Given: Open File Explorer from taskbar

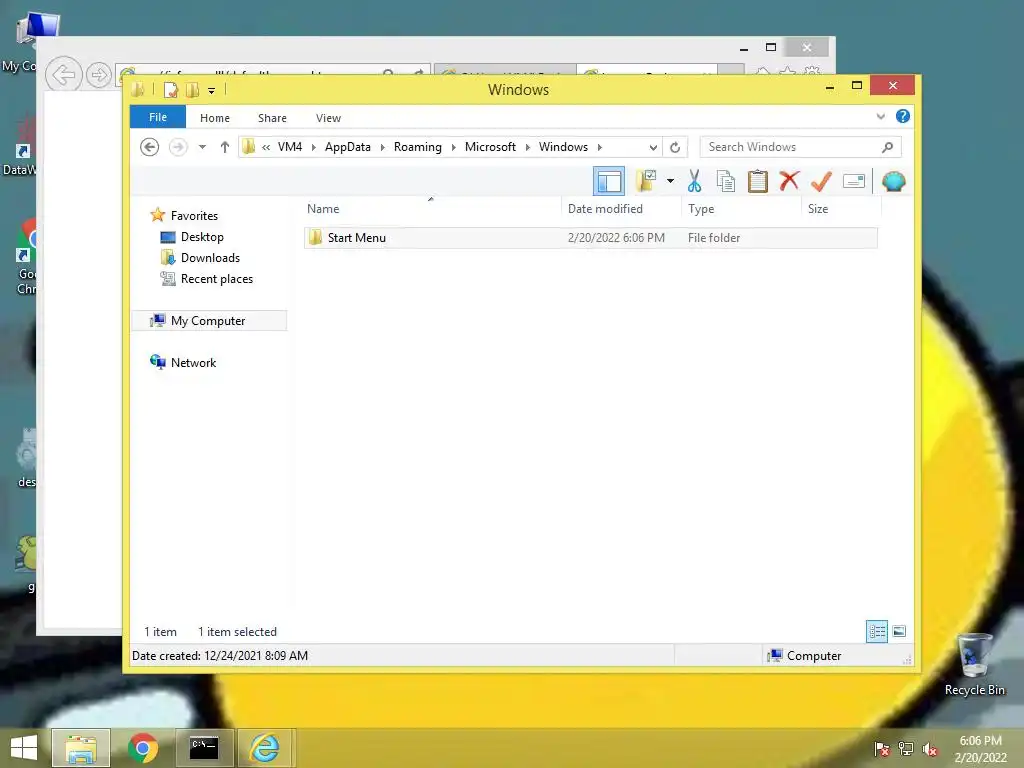Looking at the screenshot, I should click(80, 748).
